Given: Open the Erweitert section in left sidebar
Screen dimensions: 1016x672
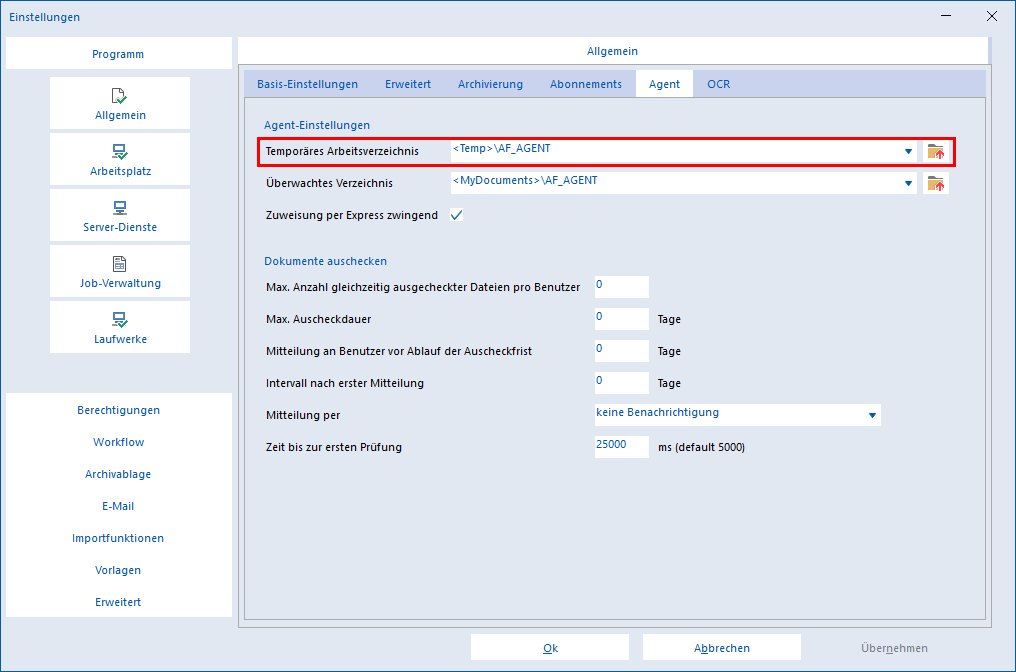Looking at the screenshot, I should [x=119, y=602].
